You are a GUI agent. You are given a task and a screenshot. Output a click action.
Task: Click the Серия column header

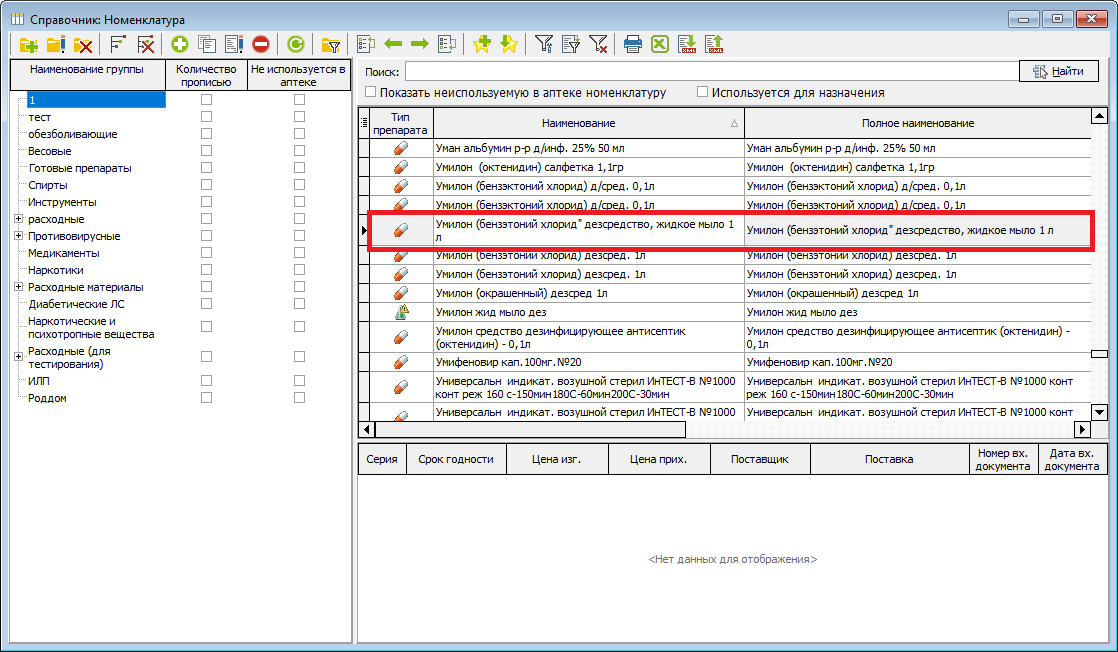pyautogui.click(x=382, y=459)
